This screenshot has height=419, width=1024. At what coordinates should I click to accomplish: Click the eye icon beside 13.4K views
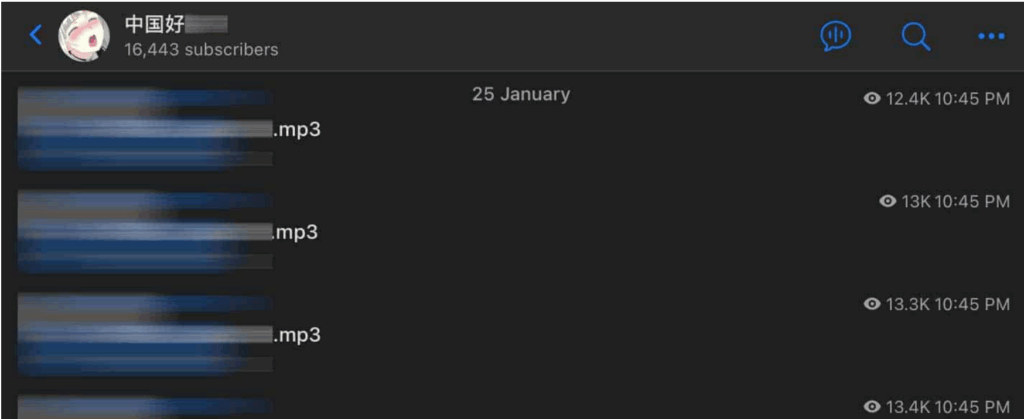[x=872, y=406]
